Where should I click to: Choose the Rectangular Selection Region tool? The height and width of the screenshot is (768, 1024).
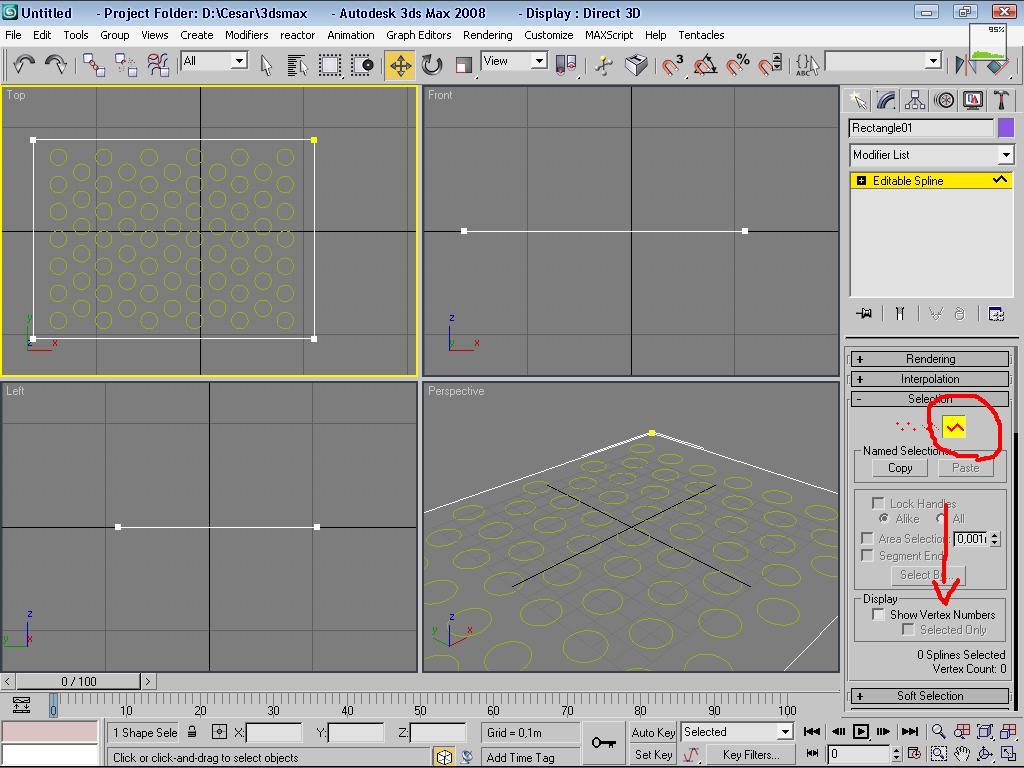330,65
